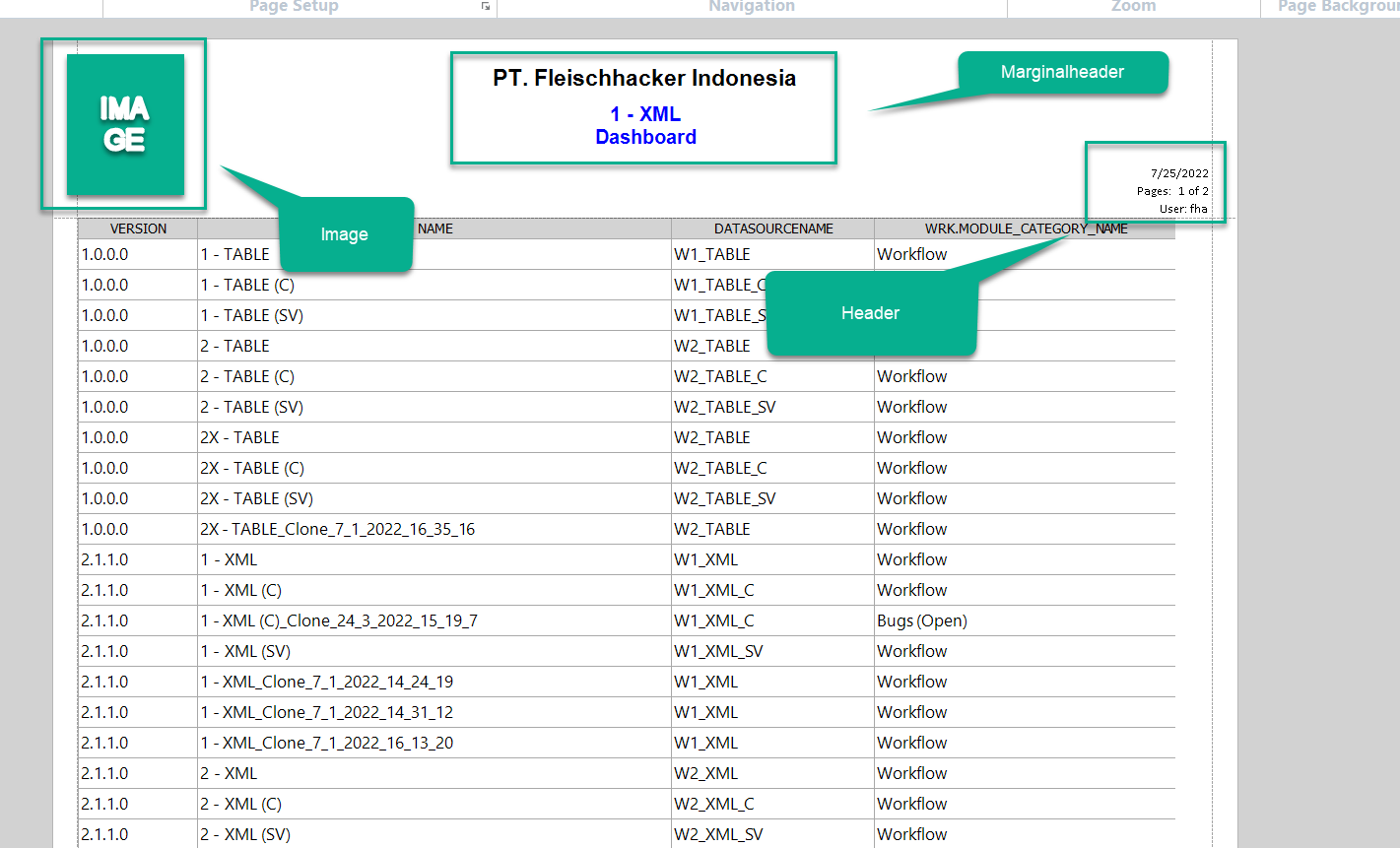The image size is (1400, 848).
Task: Select the VERSION column header
Action: tap(138, 228)
